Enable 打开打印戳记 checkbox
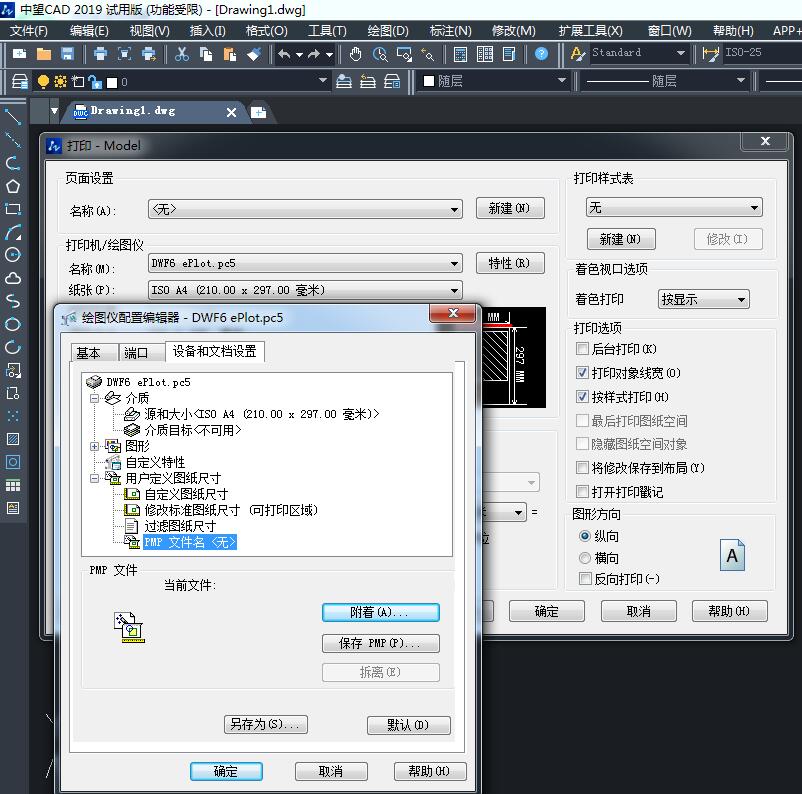 (x=582, y=492)
